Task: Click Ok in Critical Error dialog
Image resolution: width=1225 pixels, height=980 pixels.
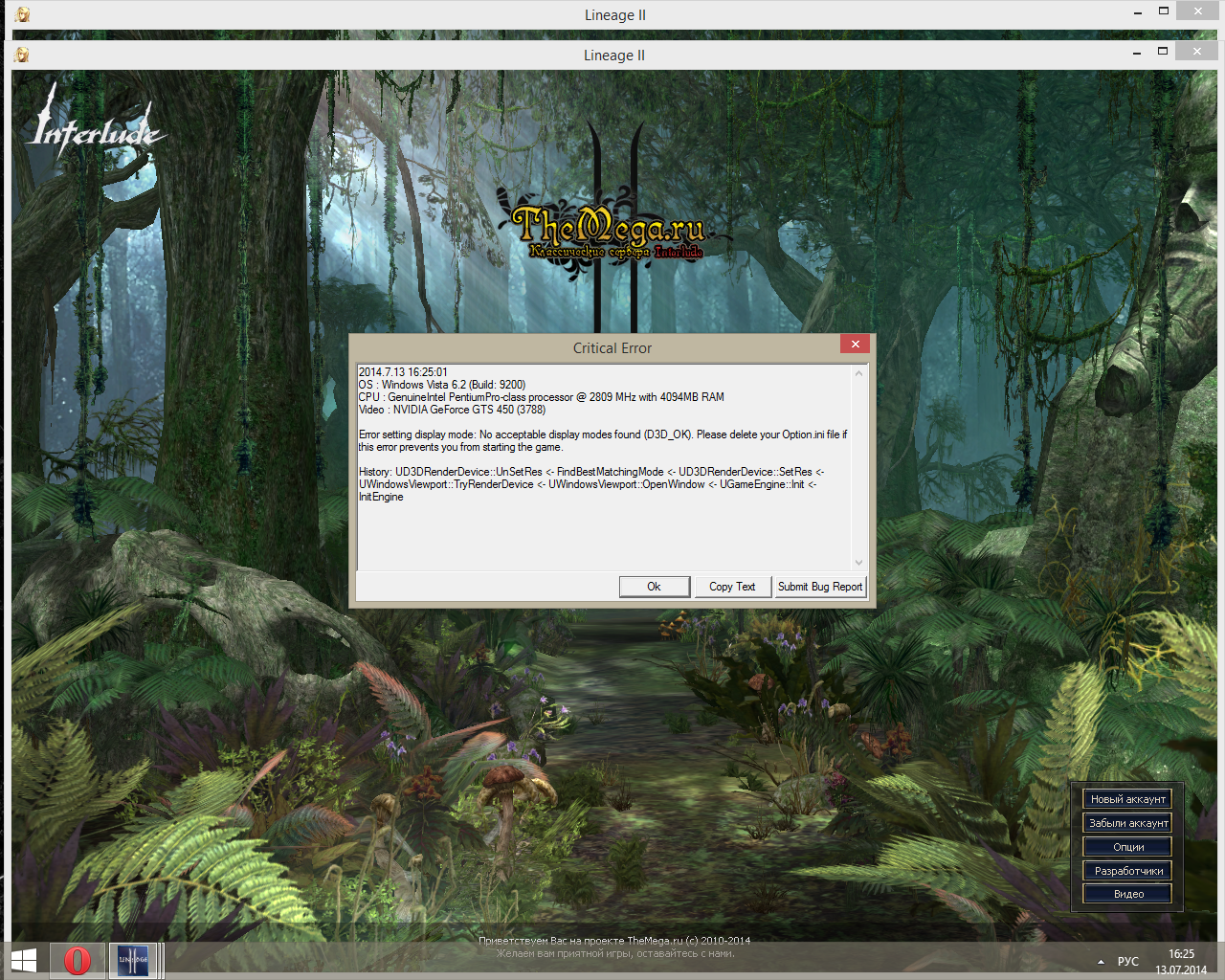Action: point(655,587)
